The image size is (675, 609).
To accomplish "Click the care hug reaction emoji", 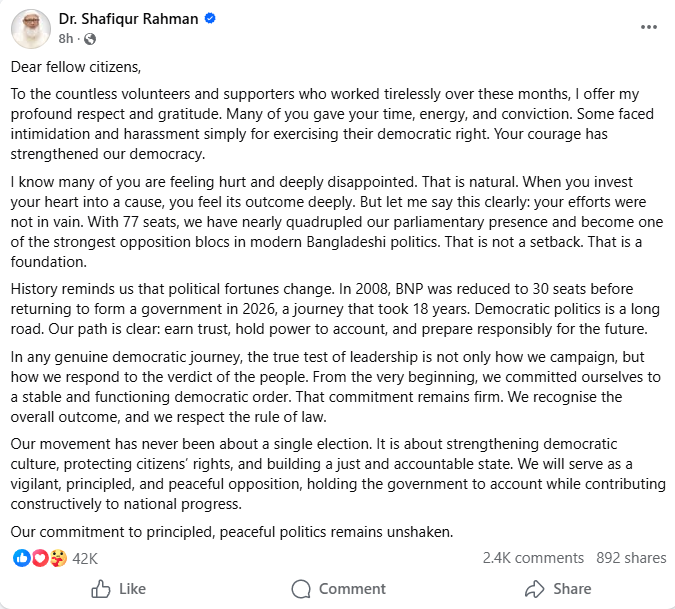I will point(58,558).
